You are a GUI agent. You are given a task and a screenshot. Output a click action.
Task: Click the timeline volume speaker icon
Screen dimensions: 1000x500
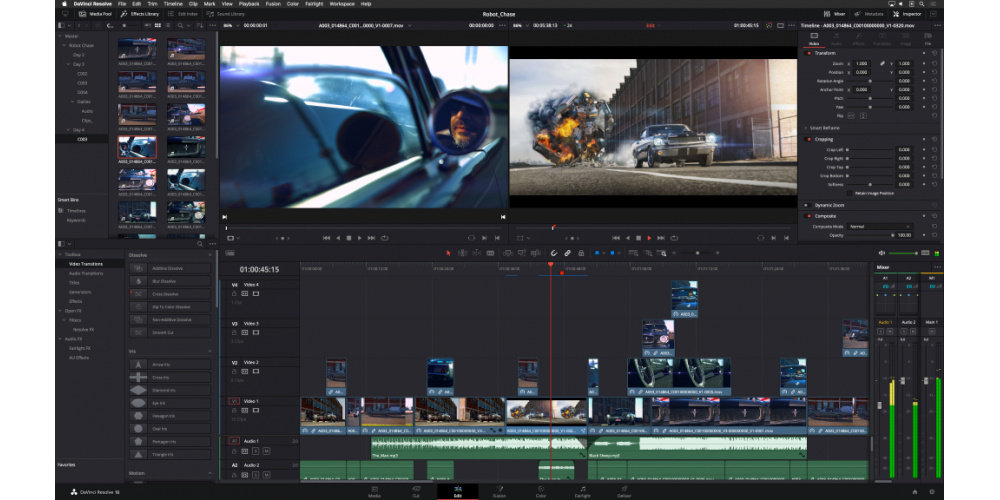coord(882,253)
